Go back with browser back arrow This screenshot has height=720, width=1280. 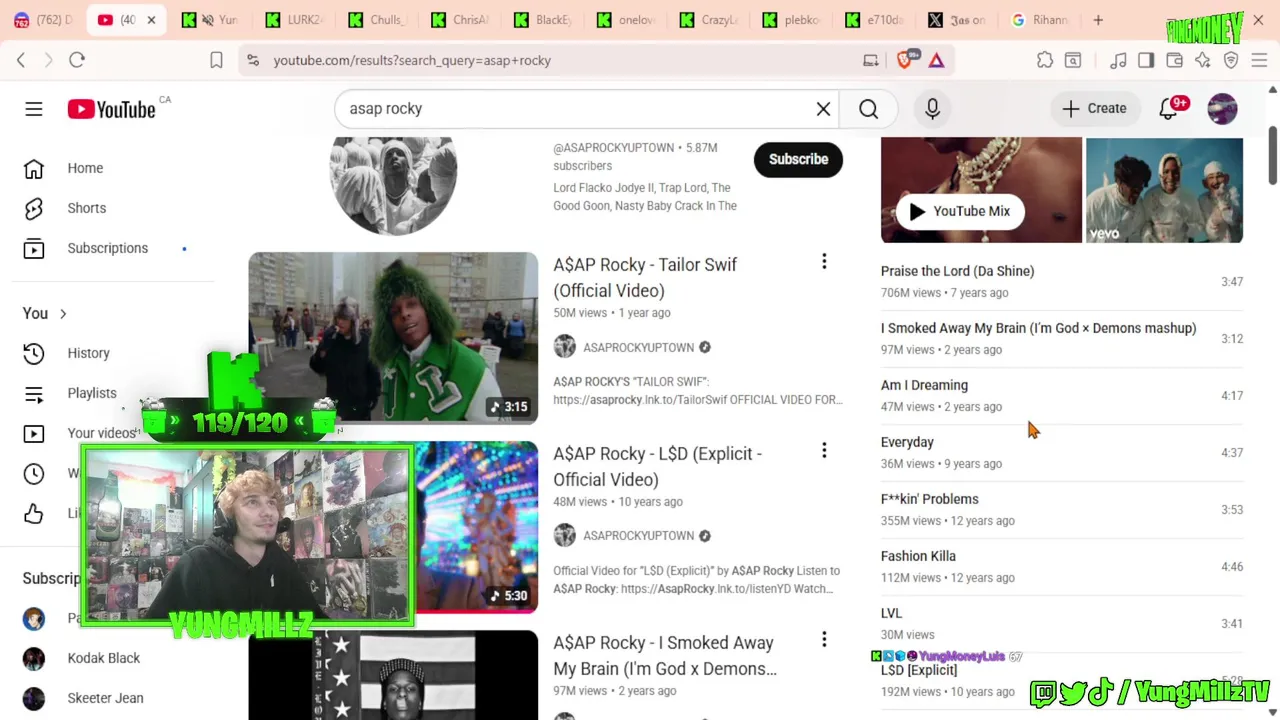click(x=21, y=60)
